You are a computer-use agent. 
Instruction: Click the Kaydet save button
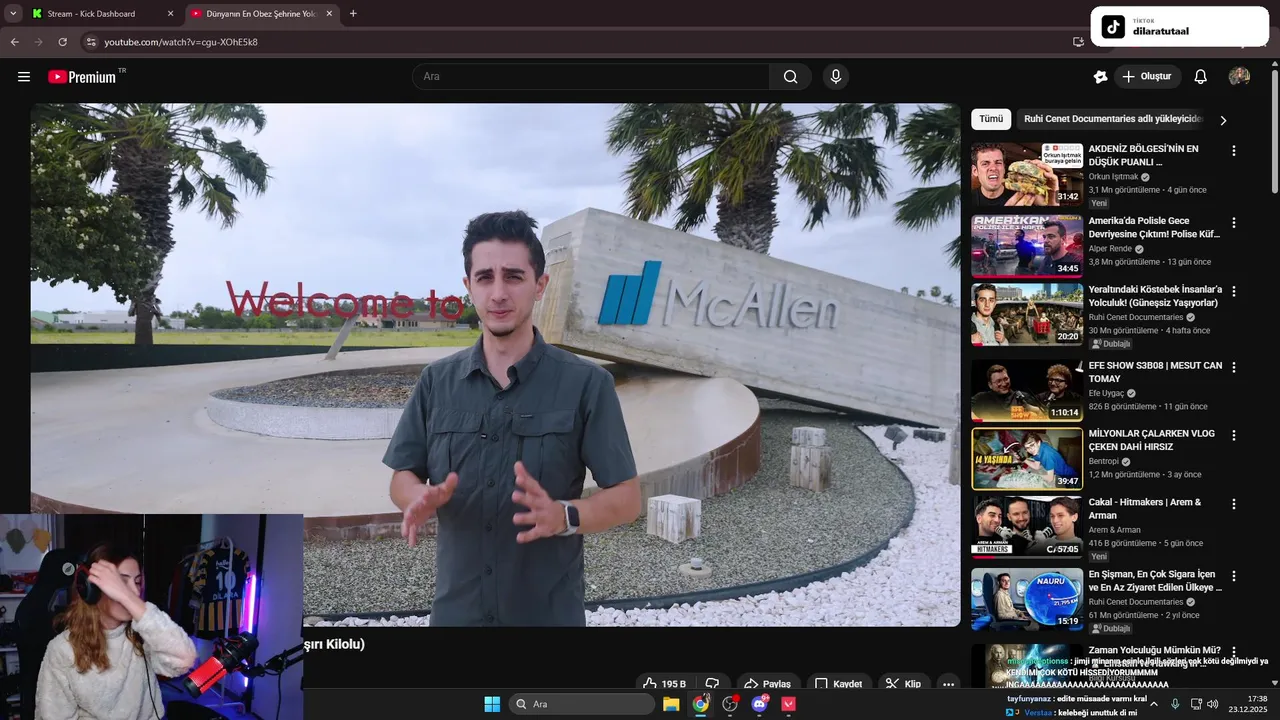coord(838,684)
